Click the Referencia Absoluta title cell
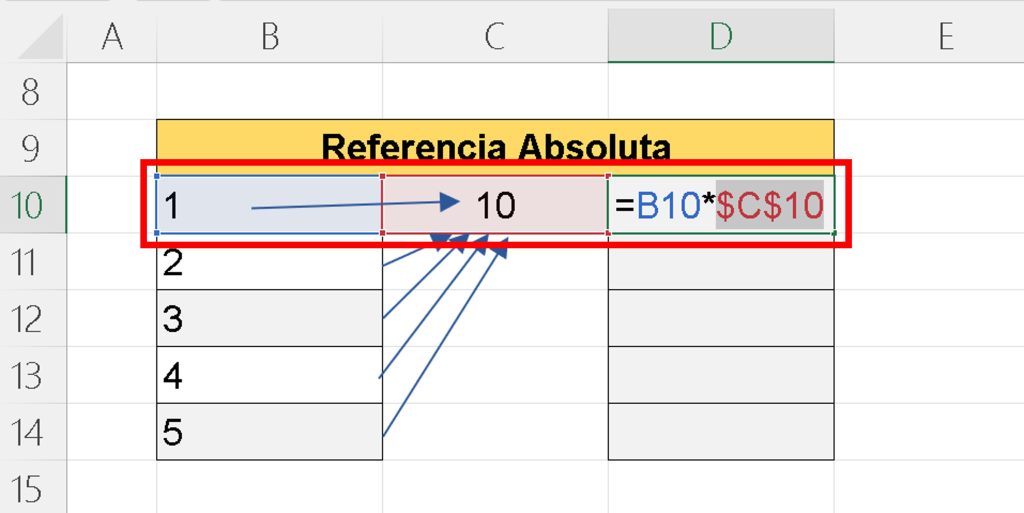 495,148
